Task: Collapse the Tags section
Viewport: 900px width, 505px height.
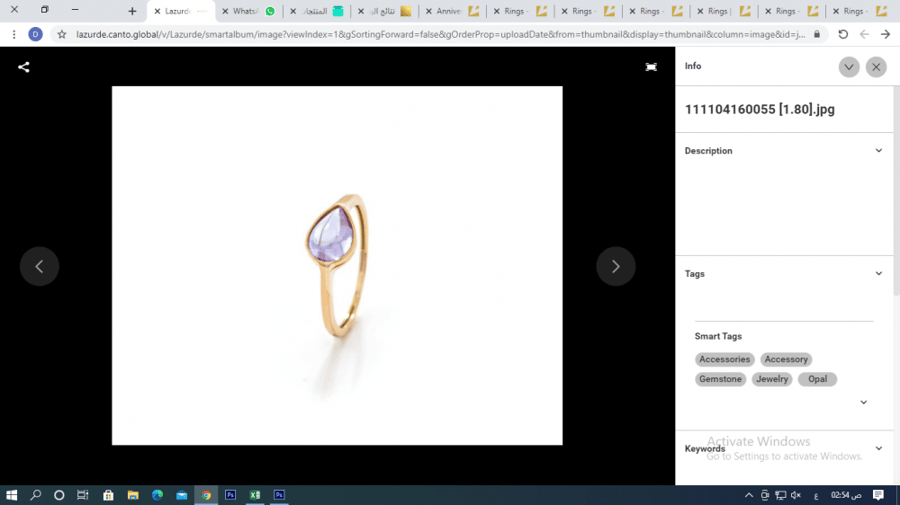Action: 878,274
